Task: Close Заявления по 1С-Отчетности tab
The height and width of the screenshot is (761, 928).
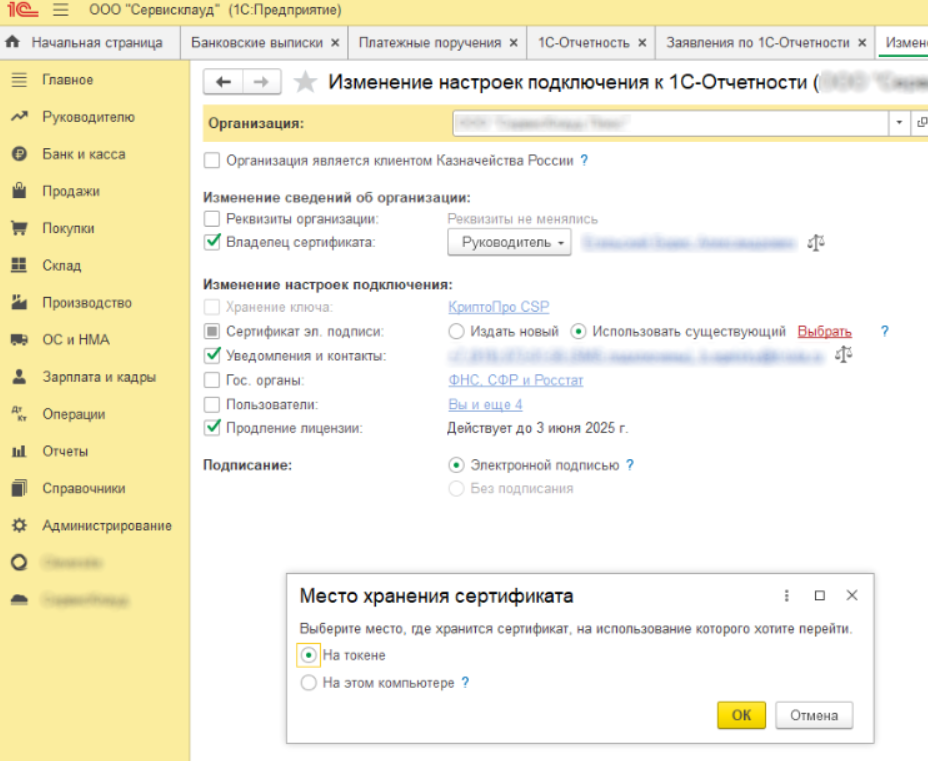Action: (x=862, y=43)
